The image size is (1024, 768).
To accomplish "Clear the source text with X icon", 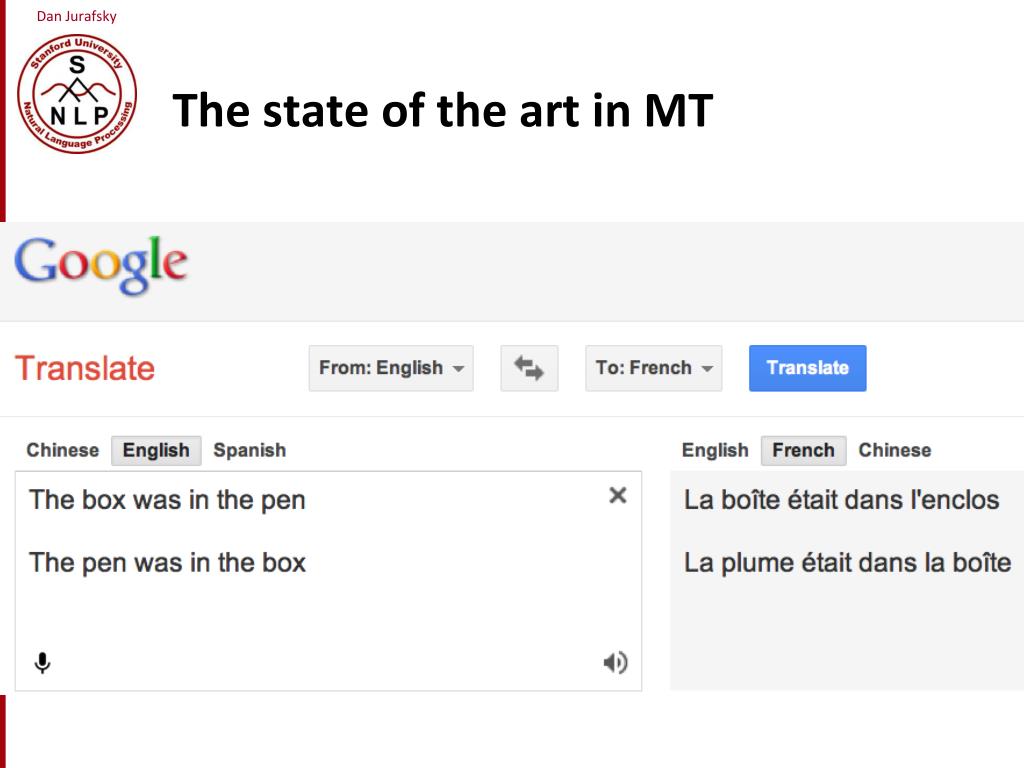I will click(x=618, y=496).
